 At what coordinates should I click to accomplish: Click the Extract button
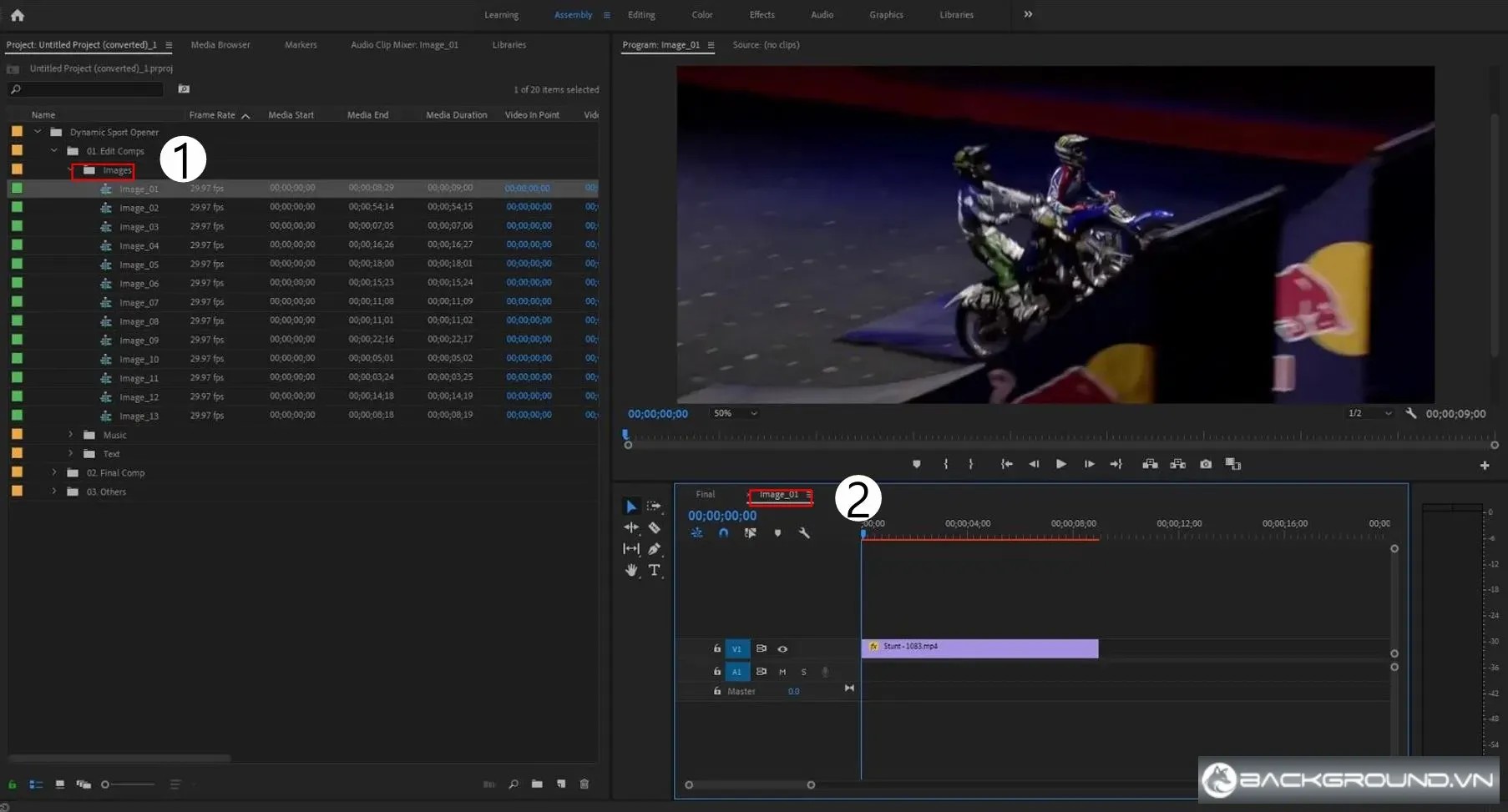pyautogui.click(x=1178, y=464)
